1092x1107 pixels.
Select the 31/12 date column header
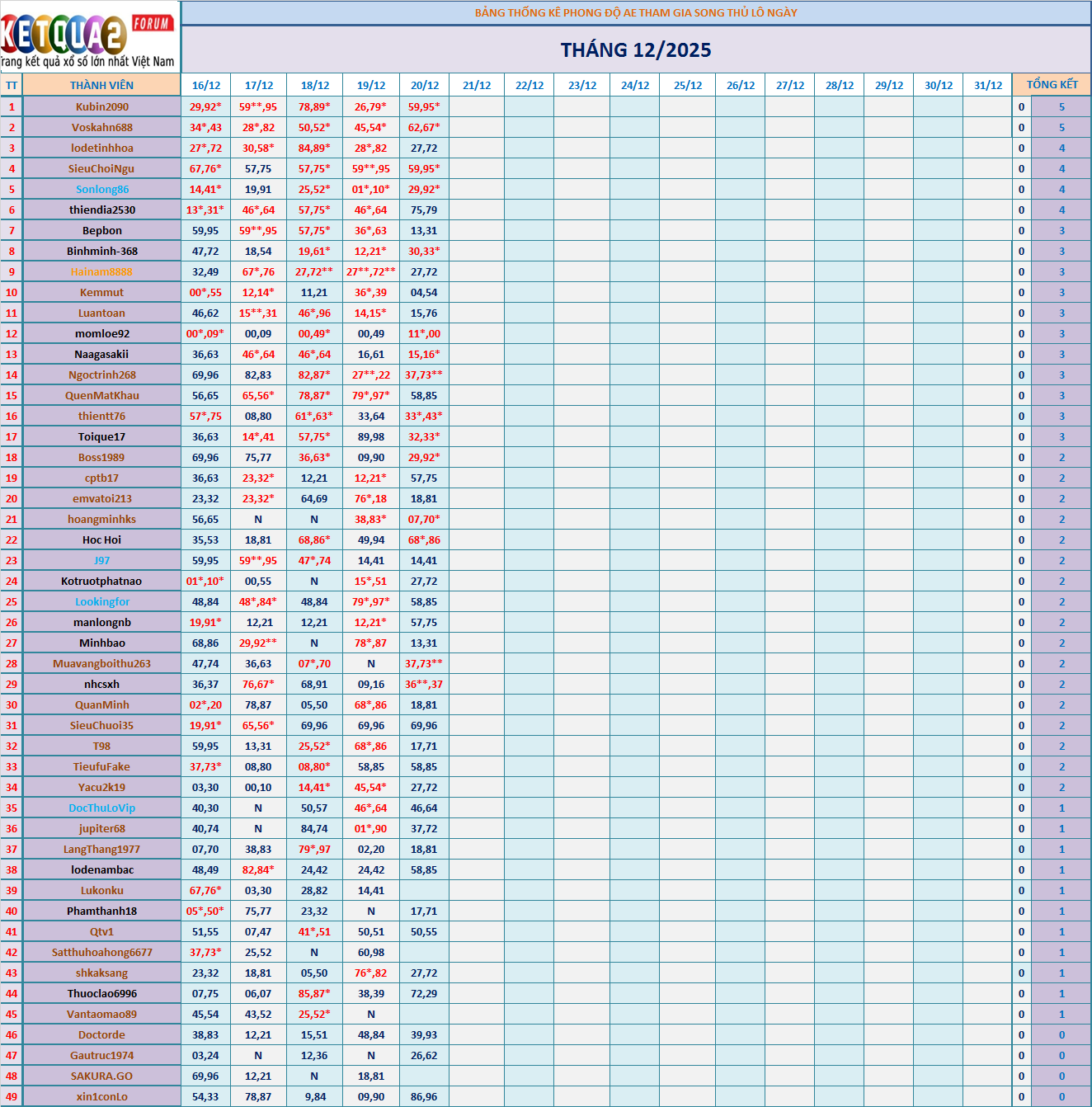(x=988, y=85)
